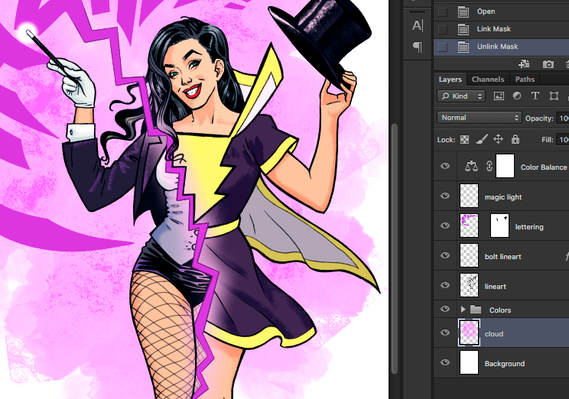This screenshot has width=569, height=399.
Task: Click the Opacity value field
Action: pos(562,118)
